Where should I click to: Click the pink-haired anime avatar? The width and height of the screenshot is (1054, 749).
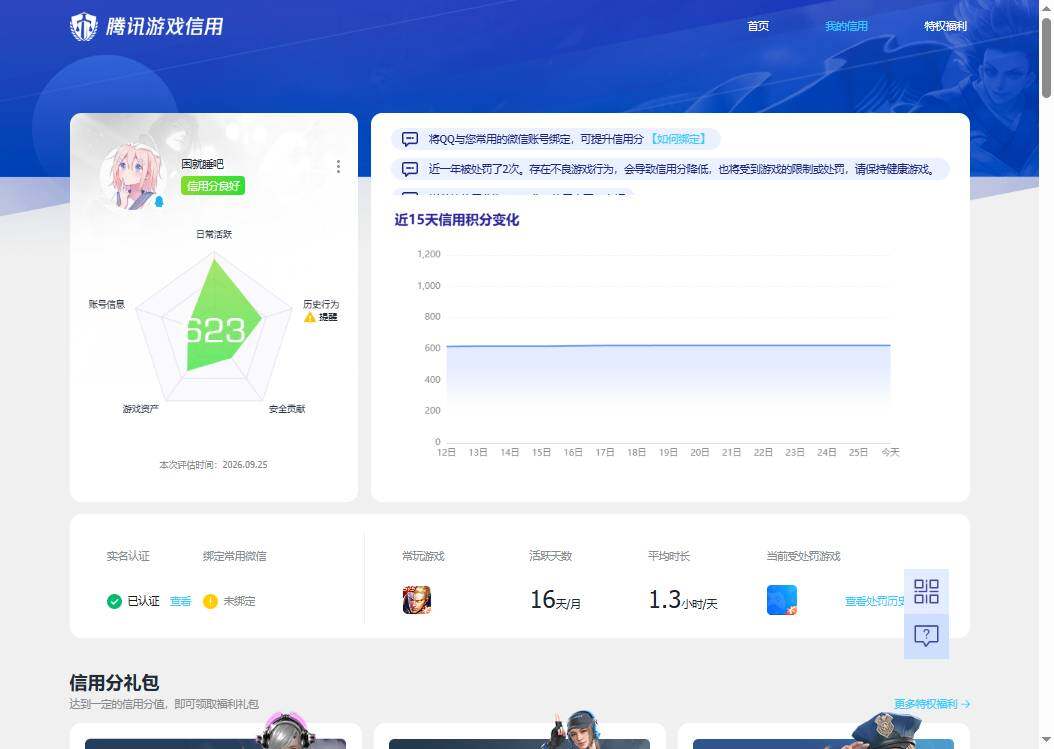pos(132,175)
